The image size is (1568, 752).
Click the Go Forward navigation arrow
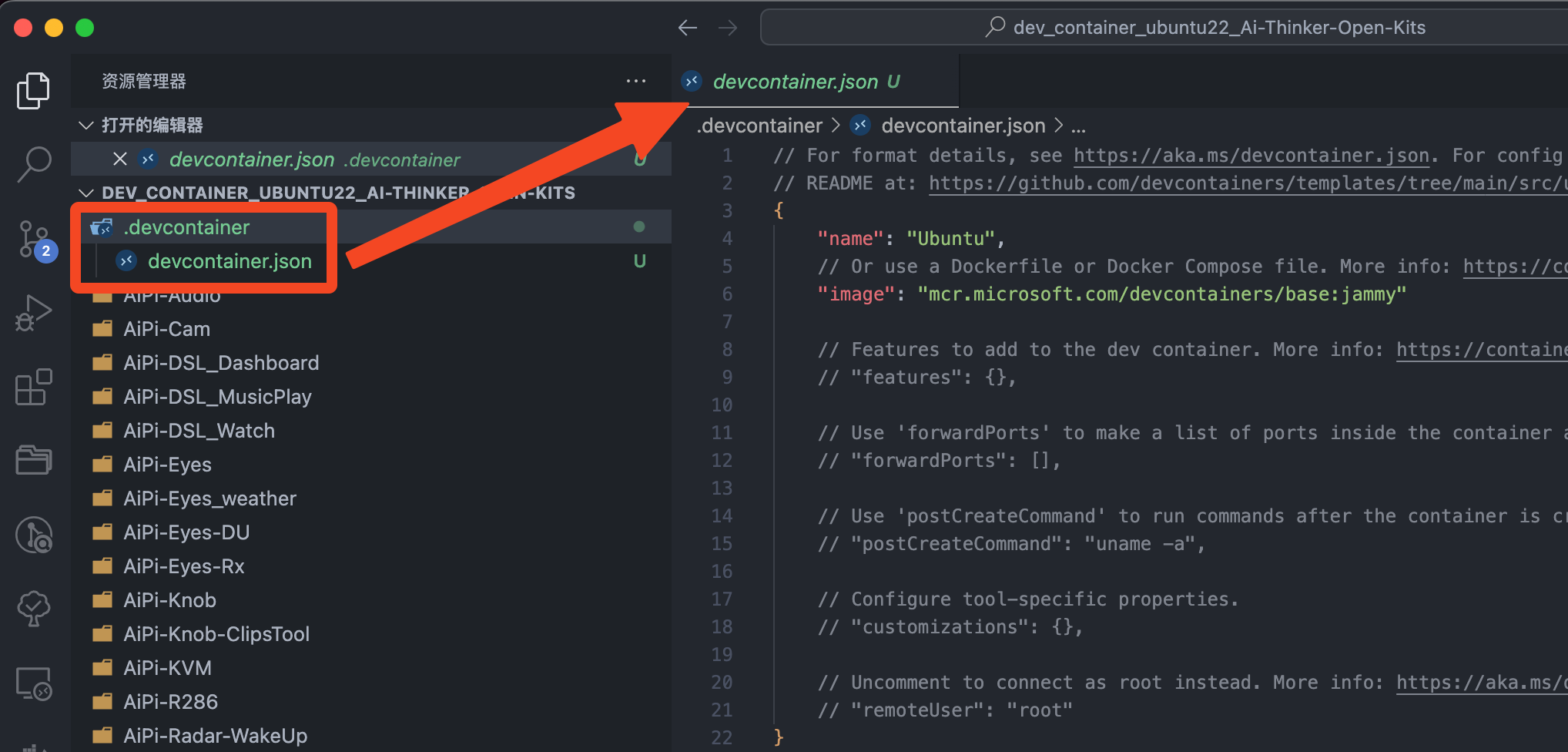(728, 28)
